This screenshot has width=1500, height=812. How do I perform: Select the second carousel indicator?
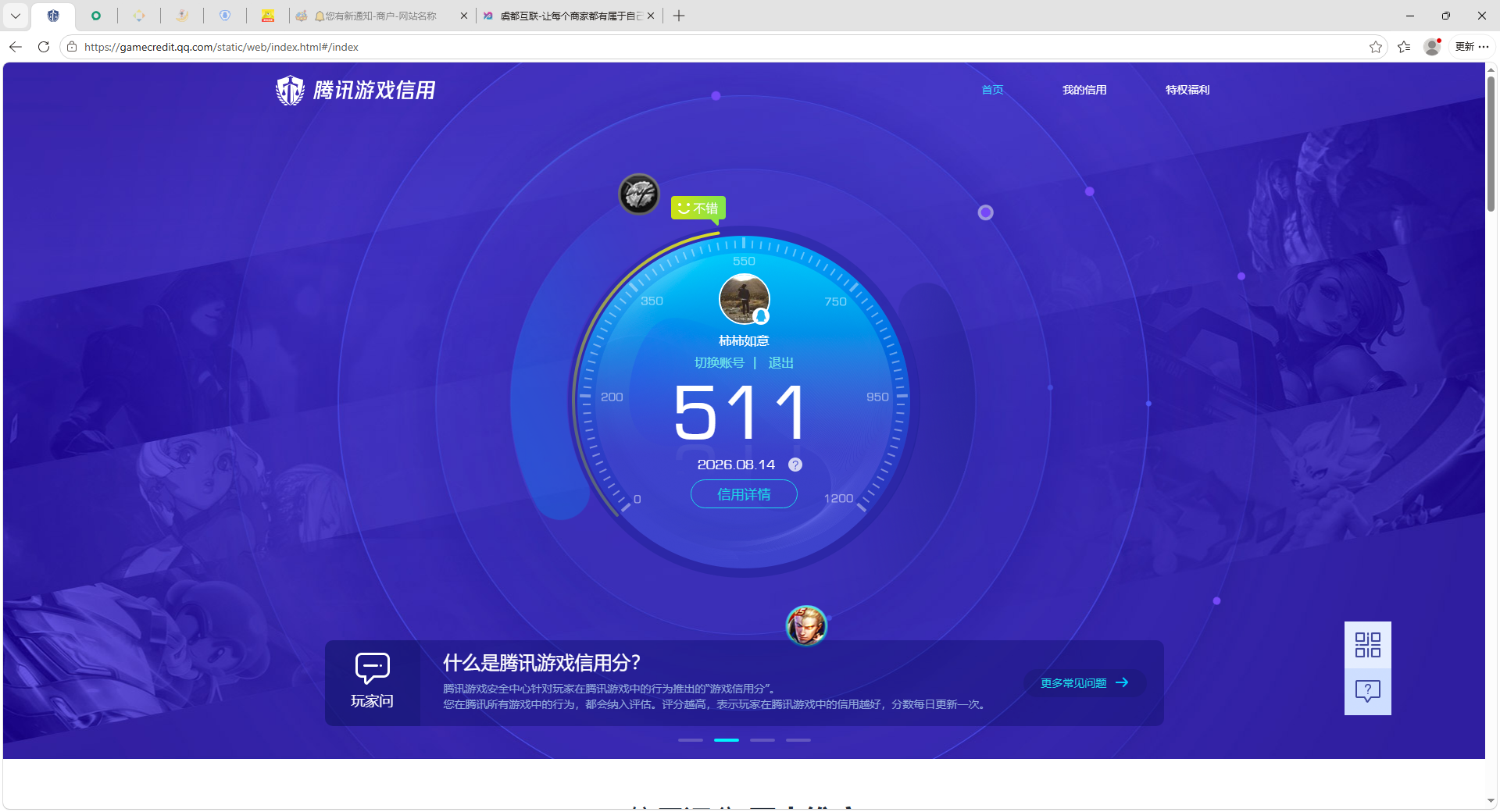point(727,740)
